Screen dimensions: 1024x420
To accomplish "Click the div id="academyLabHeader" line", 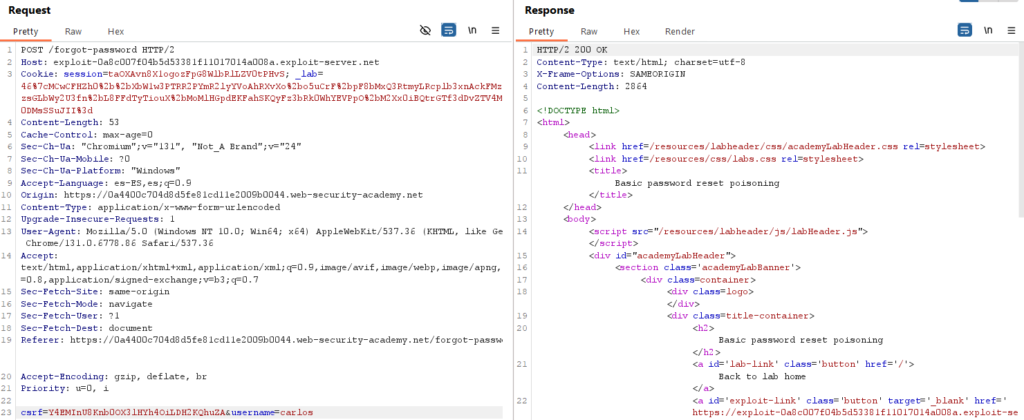I will point(662,255).
